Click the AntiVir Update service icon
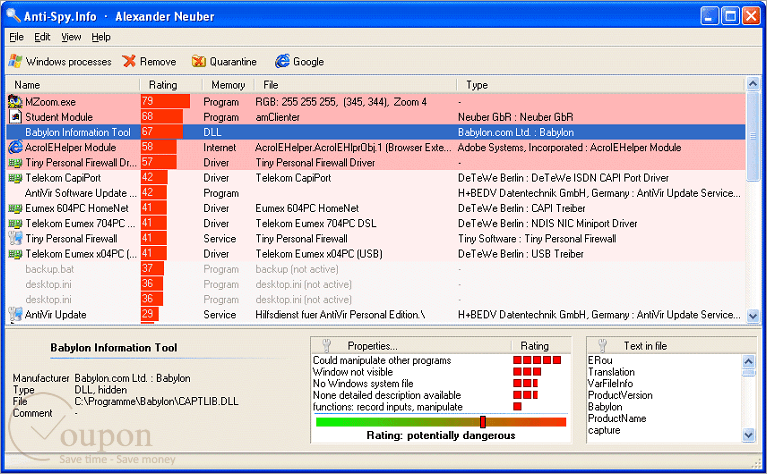The height and width of the screenshot is (474, 767). pos(15,314)
